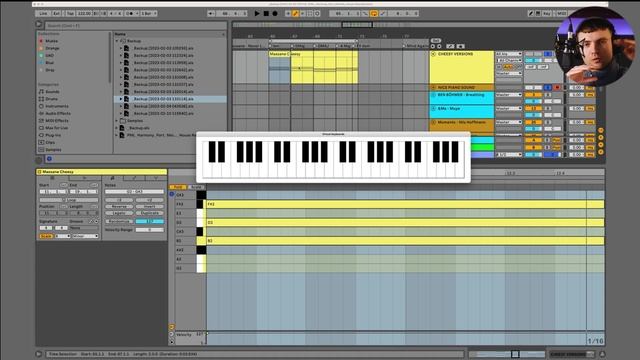Toggle the Loop switch in transport

(x=374, y=13)
